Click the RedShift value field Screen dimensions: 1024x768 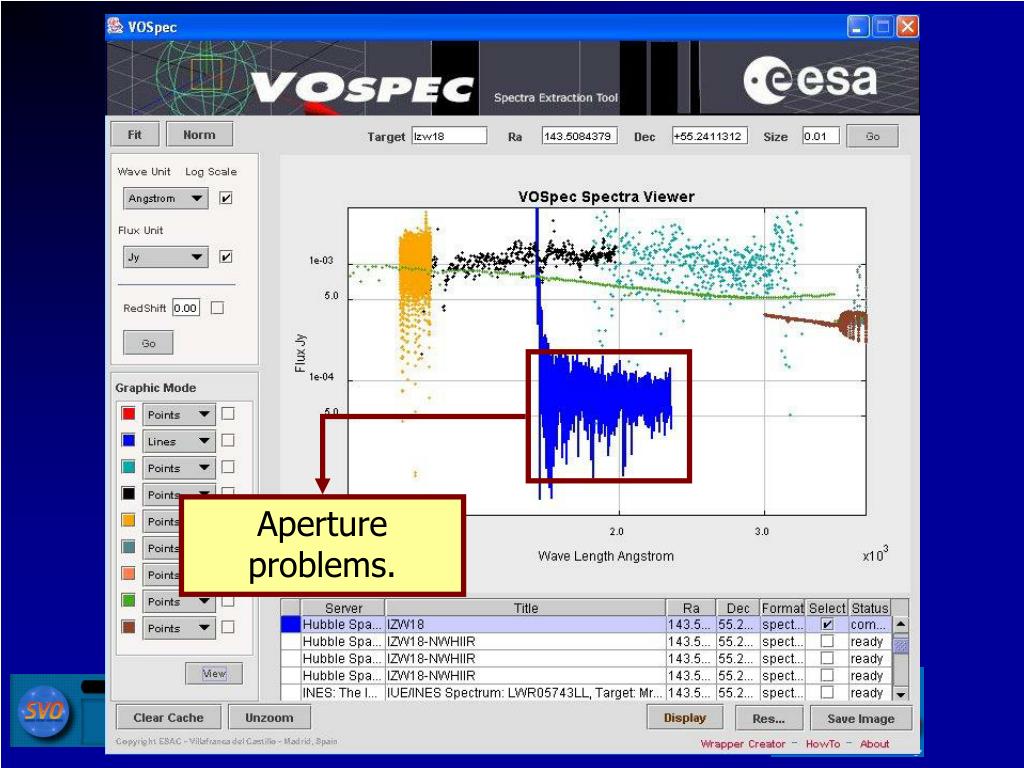[x=186, y=308]
